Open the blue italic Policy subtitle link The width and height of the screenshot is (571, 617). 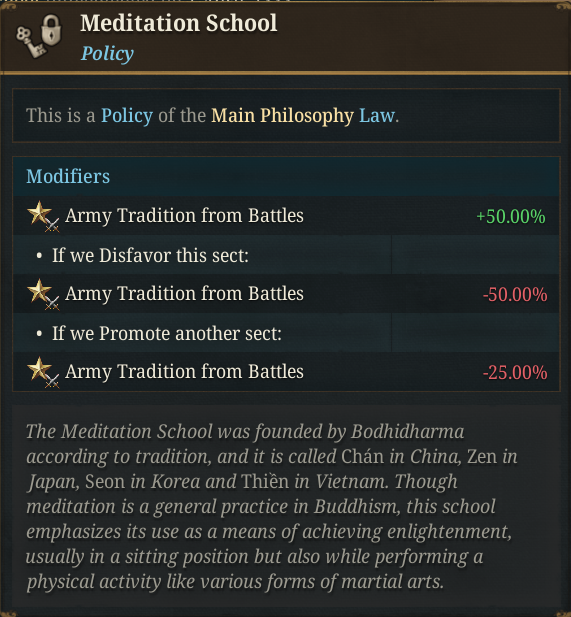[x=107, y=54]
